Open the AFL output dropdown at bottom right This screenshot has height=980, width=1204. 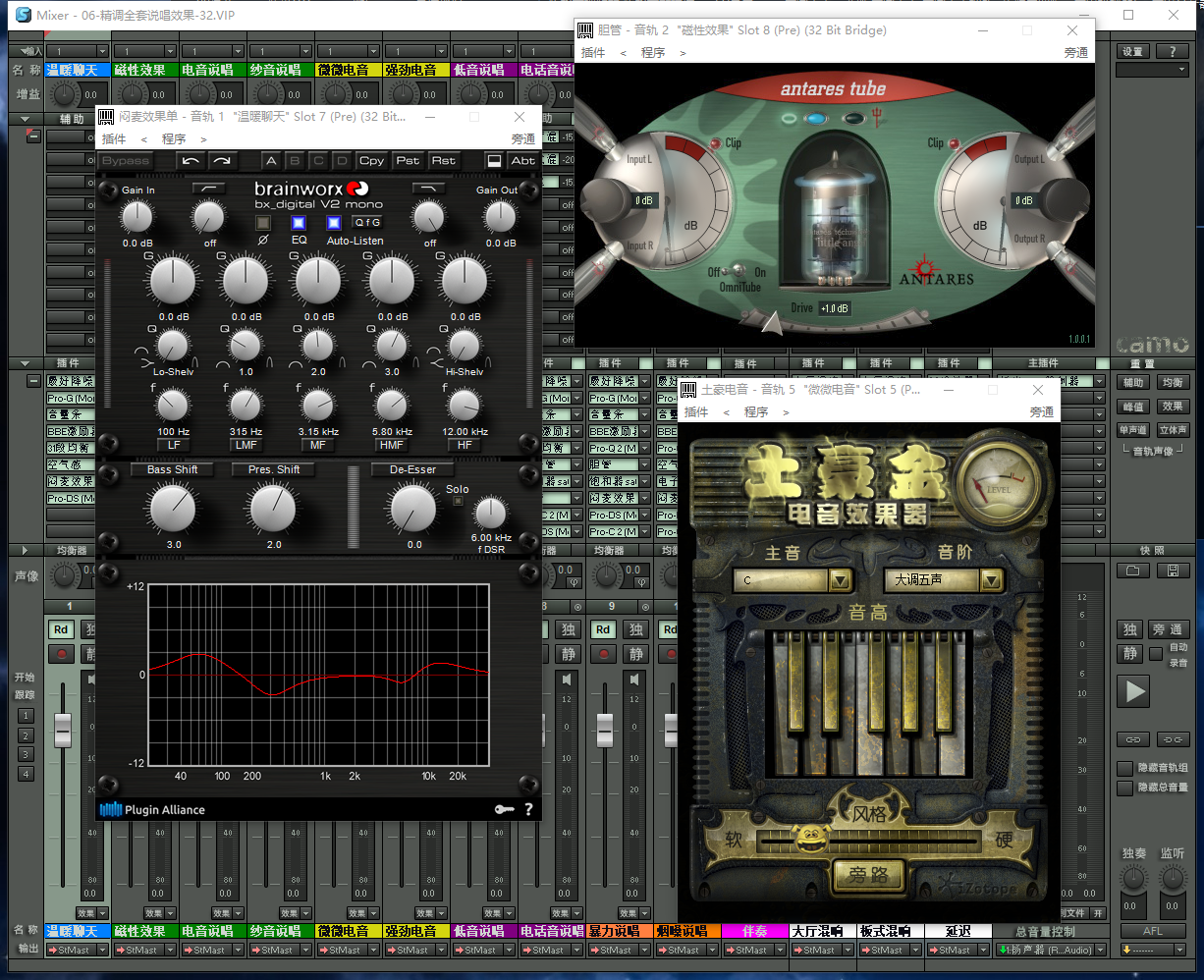click(x=1153, y=950)
